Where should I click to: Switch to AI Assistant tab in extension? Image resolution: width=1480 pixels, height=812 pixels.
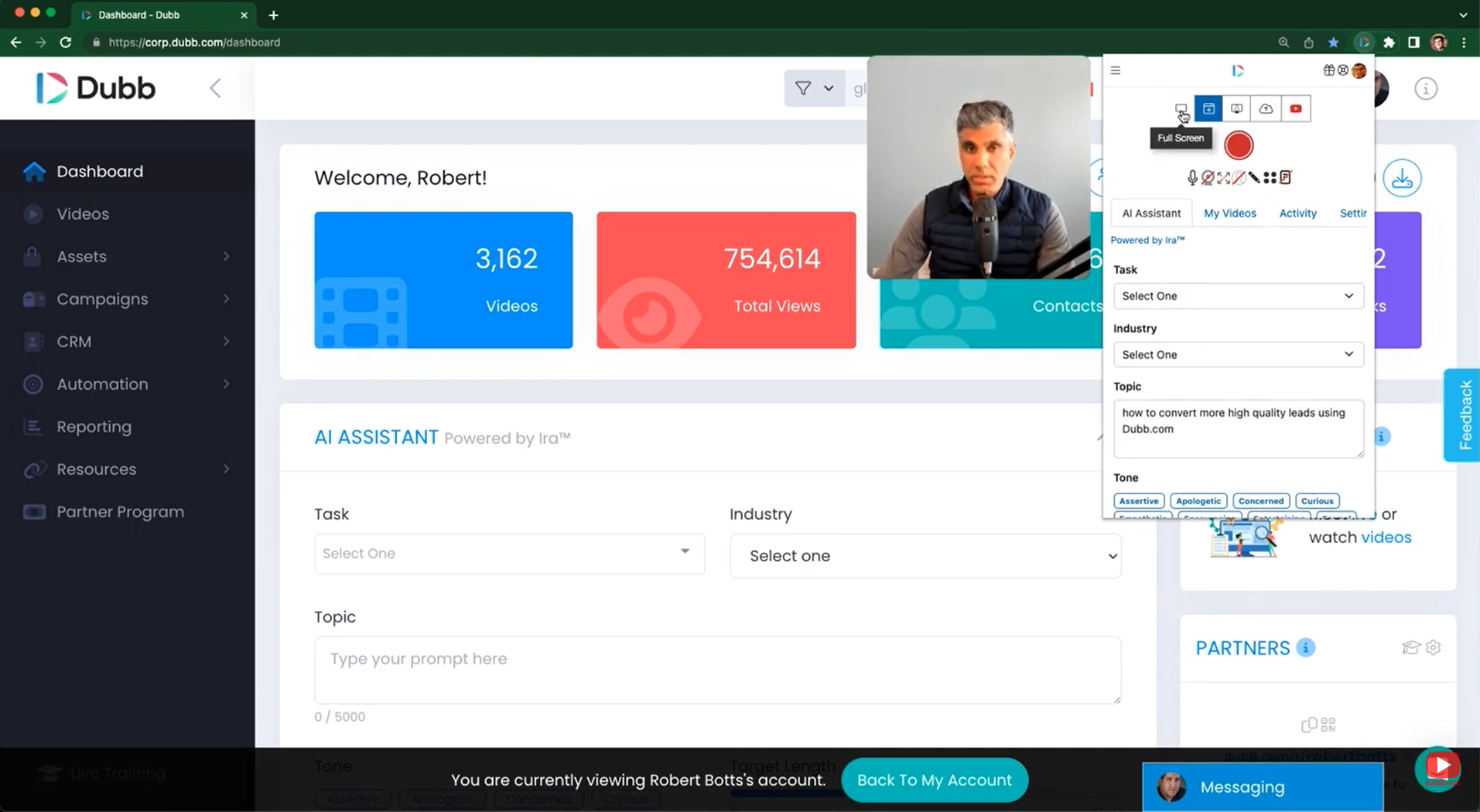point(1151,213)
